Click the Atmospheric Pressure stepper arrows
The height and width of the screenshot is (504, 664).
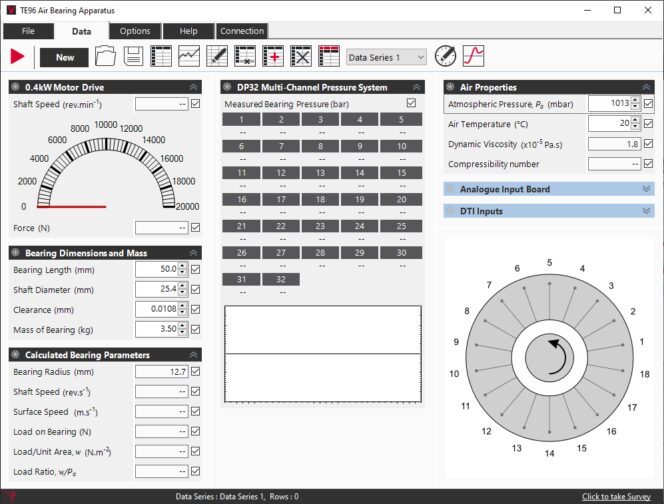(x=635, y=103)
